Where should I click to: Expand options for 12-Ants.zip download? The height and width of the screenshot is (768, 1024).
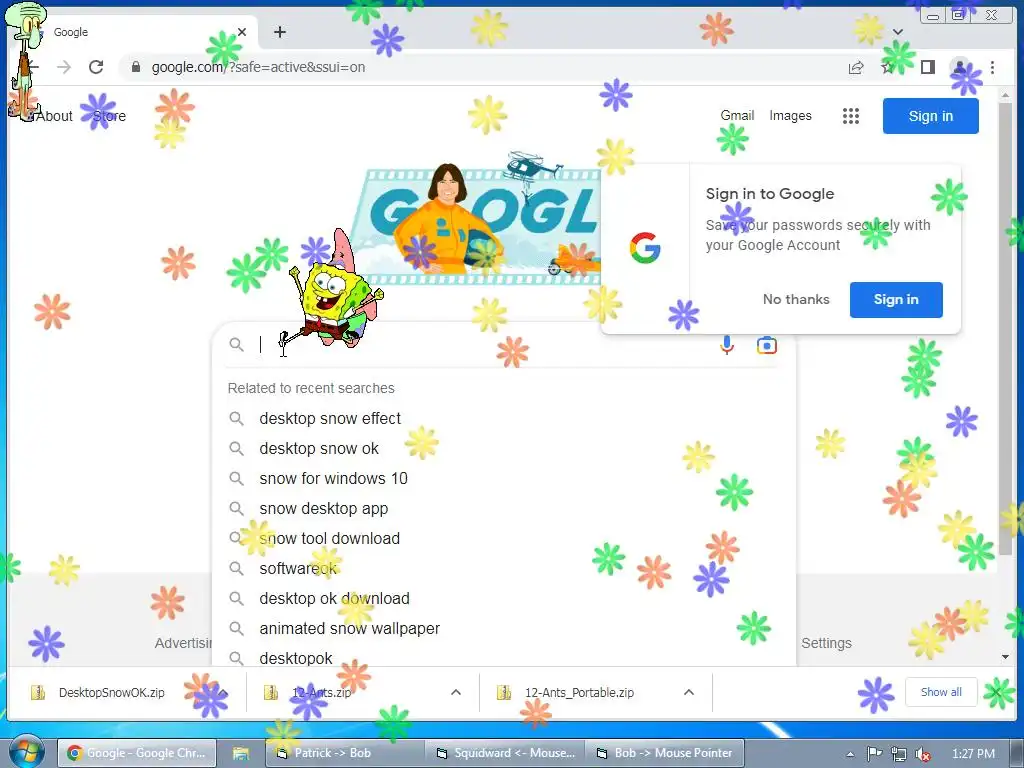coord(456,692)
